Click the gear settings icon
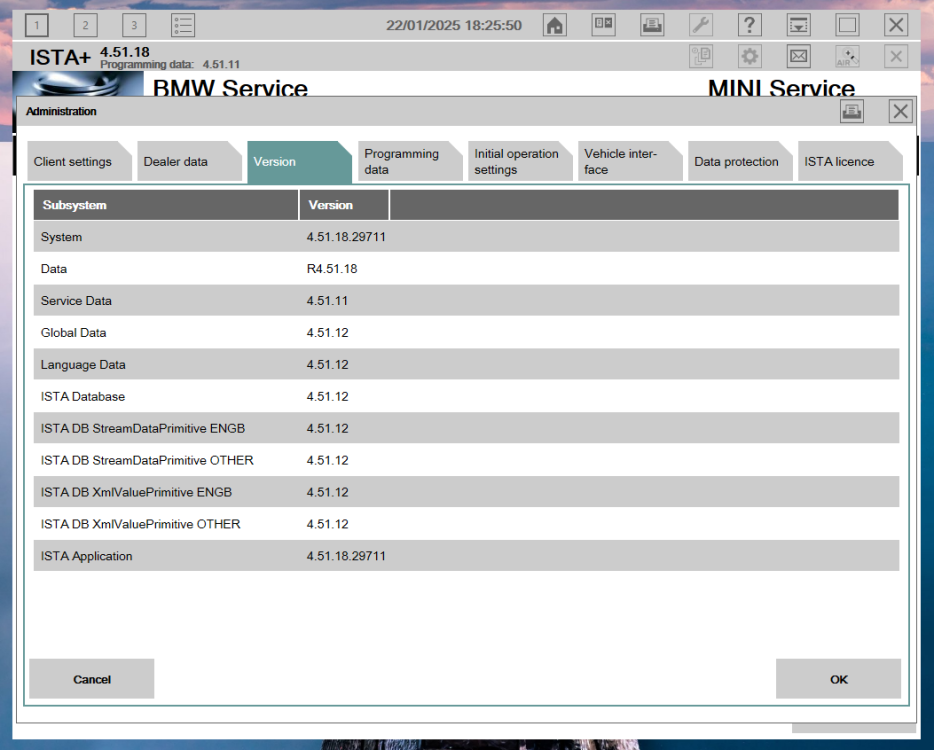Screen dimensions: 934x750 coord(749,57)
